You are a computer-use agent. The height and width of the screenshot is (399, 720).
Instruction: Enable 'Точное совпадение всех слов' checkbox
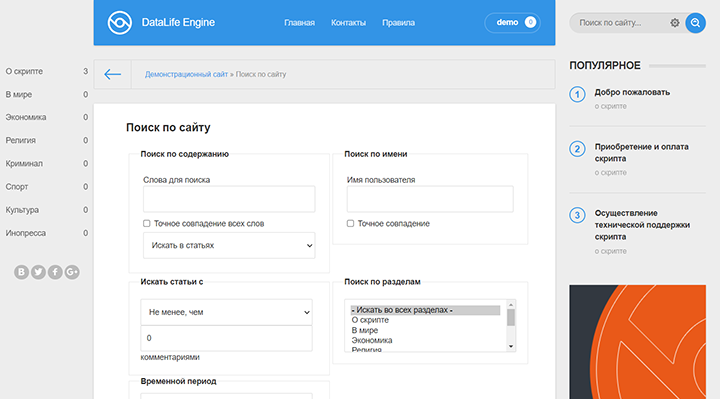pyautogui.click(x=146, y=224)
